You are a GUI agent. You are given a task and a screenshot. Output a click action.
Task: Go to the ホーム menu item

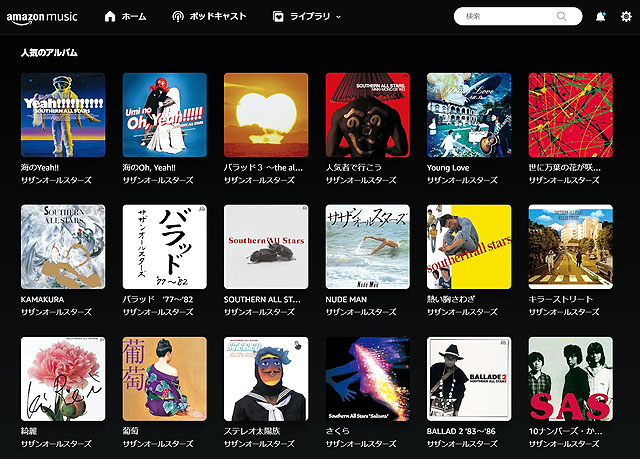pos(134,17)
